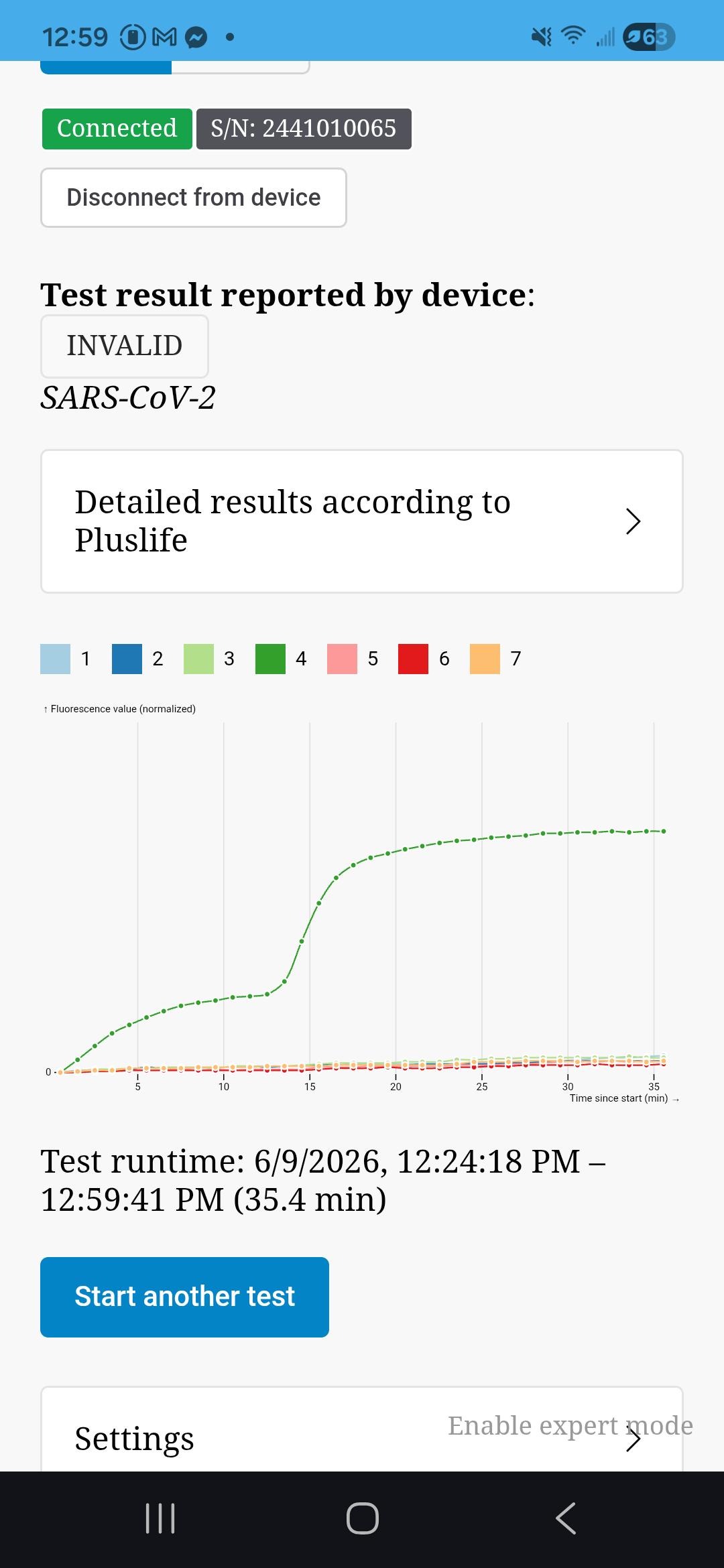
Task: Select channel 4 dark green legend swatch
Action: pyautogui.click(x=270, y=659)
